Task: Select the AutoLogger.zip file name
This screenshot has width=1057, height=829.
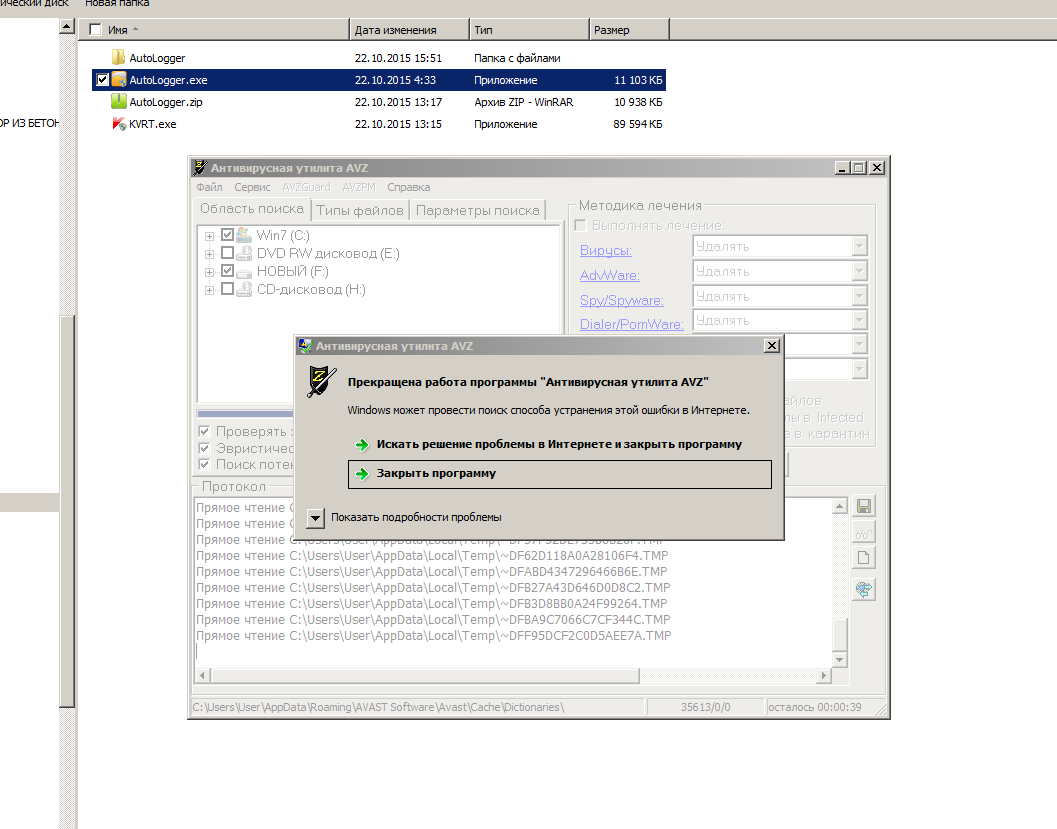Action: point(166,102)
